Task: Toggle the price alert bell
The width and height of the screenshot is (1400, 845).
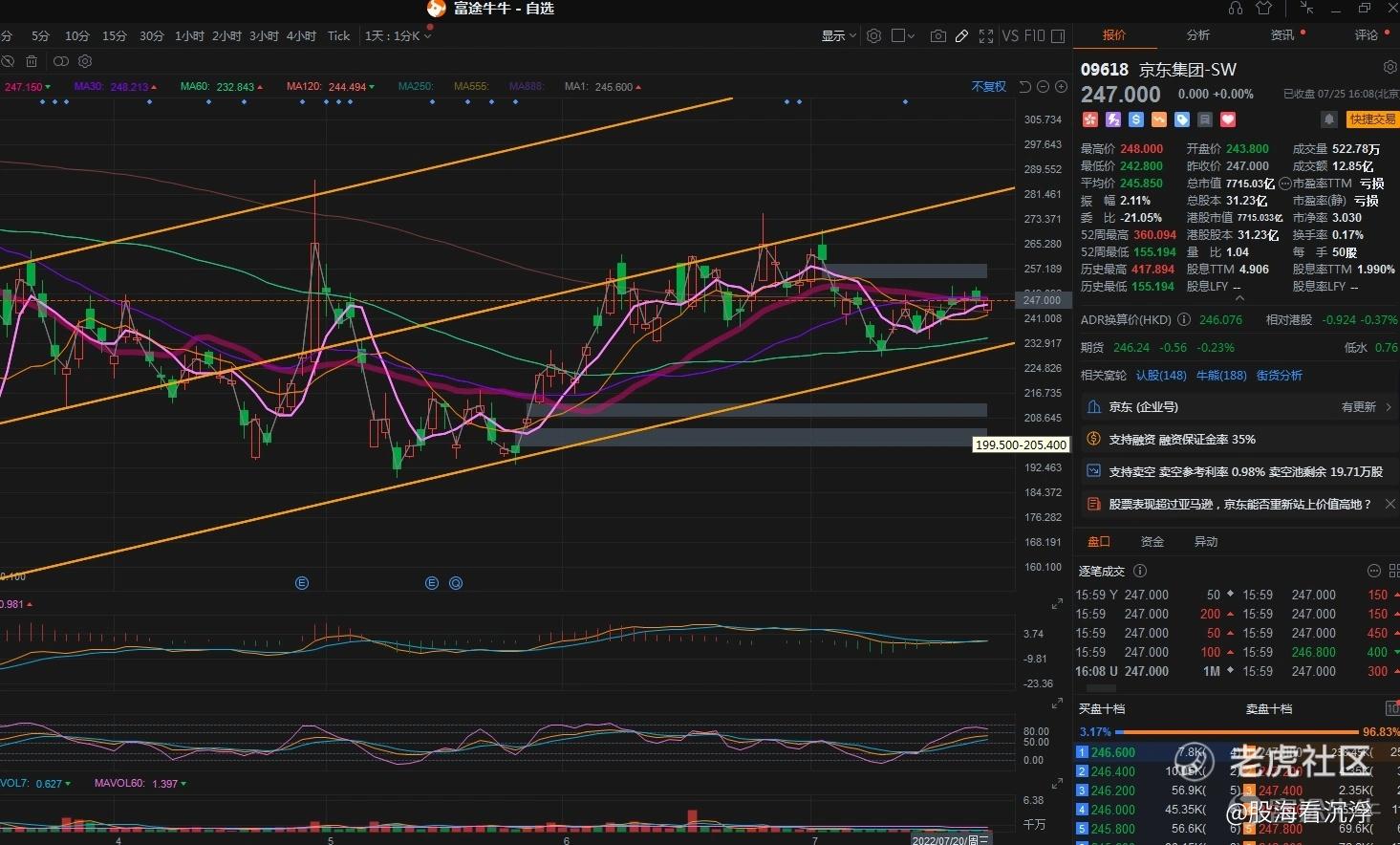Action: point(1328,119)
